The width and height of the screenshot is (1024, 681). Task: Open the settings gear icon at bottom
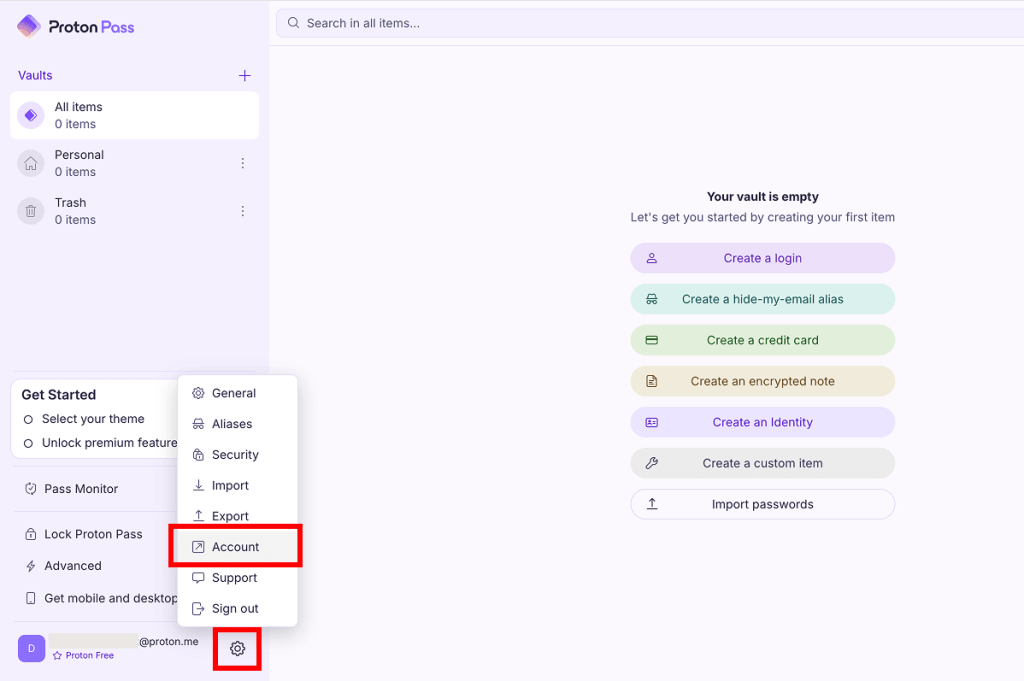pos(237,648)
